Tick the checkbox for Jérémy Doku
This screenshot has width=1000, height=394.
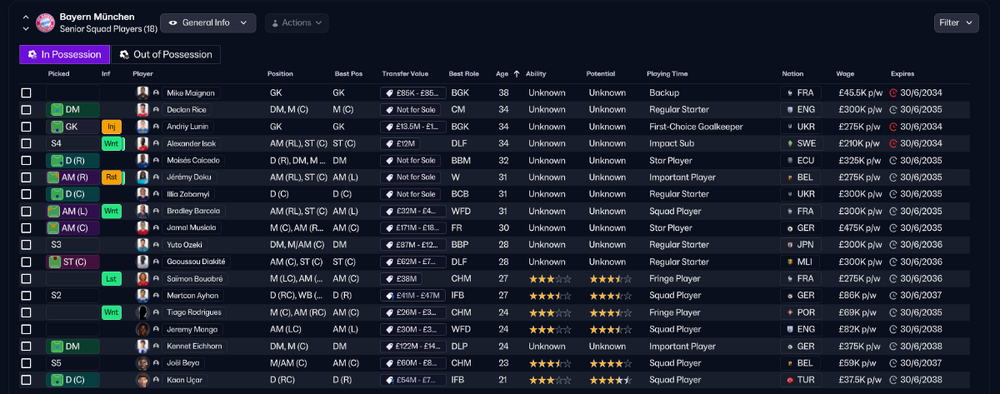click(x=26, y=177)
